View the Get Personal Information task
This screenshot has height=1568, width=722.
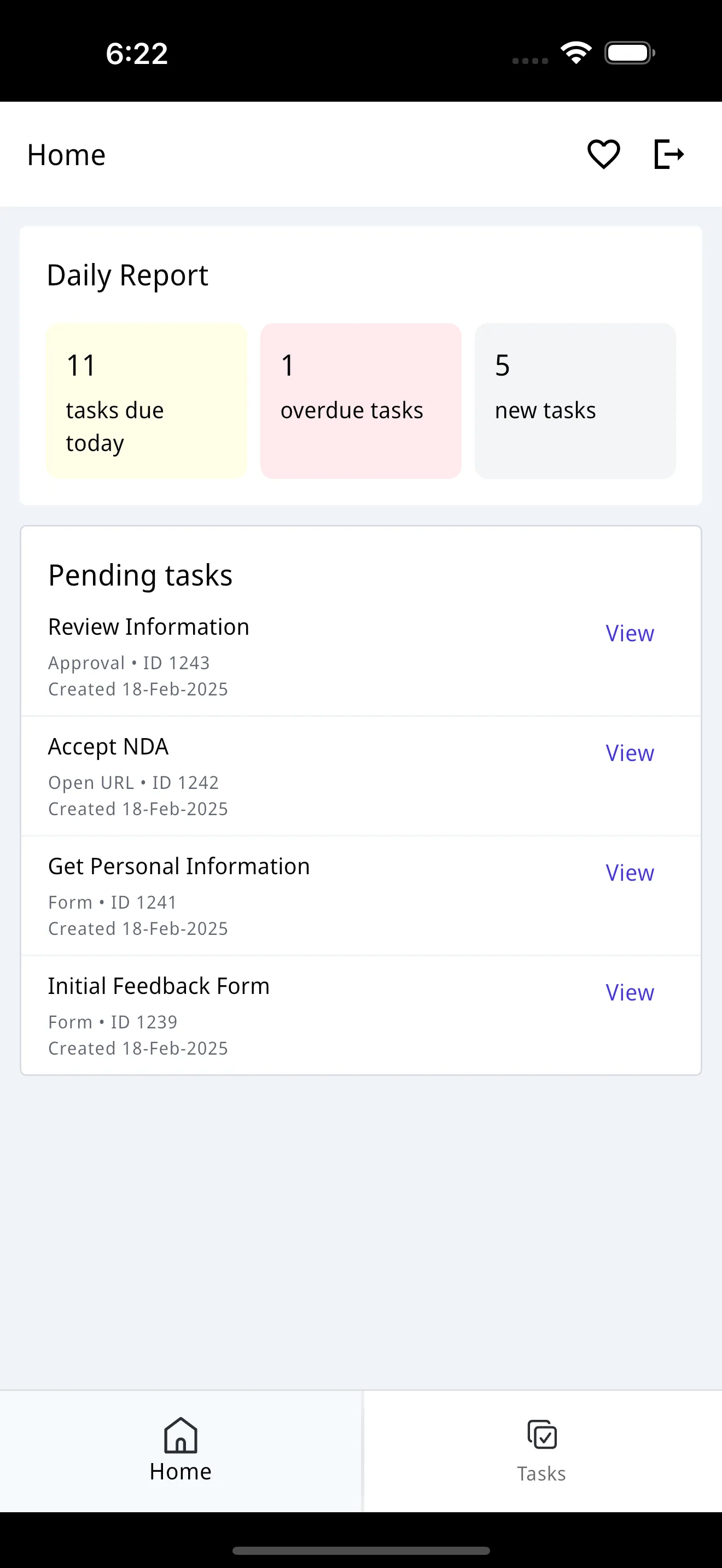pyautogui.click(x=630, y=873)
